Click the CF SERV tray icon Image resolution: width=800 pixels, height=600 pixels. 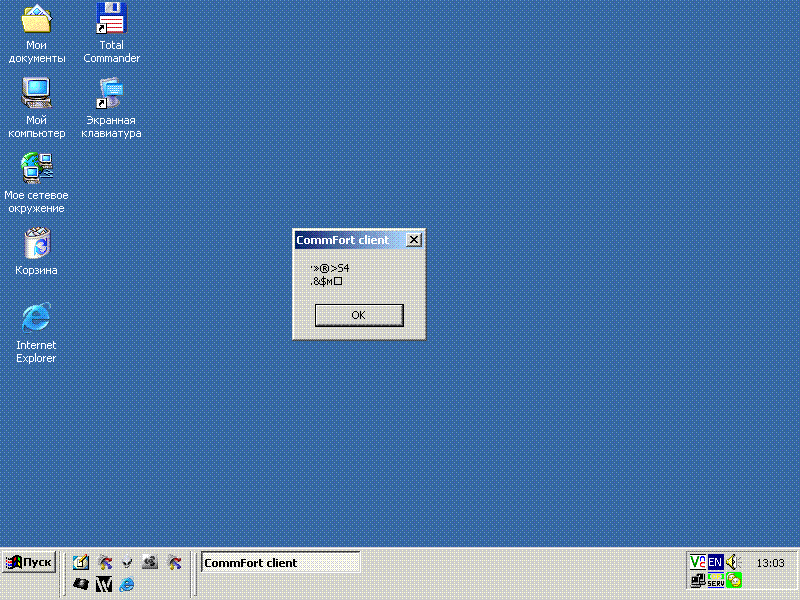tap(715, 580)
